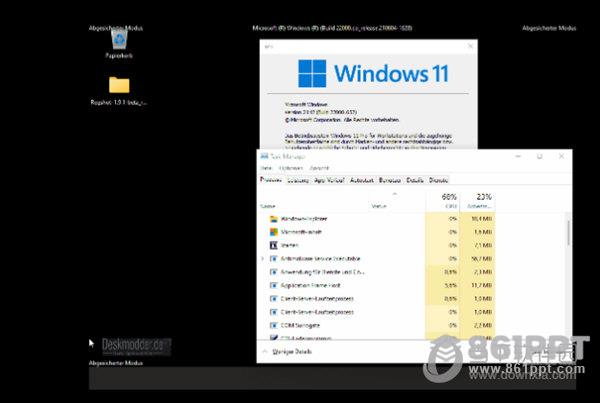600x403 pixels.
Task: Switch to the Dienste tab
Action: pos(438,180)
